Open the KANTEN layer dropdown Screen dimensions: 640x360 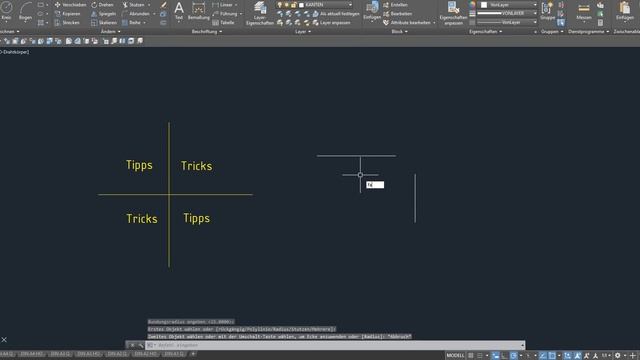click(x=351, y=5)
